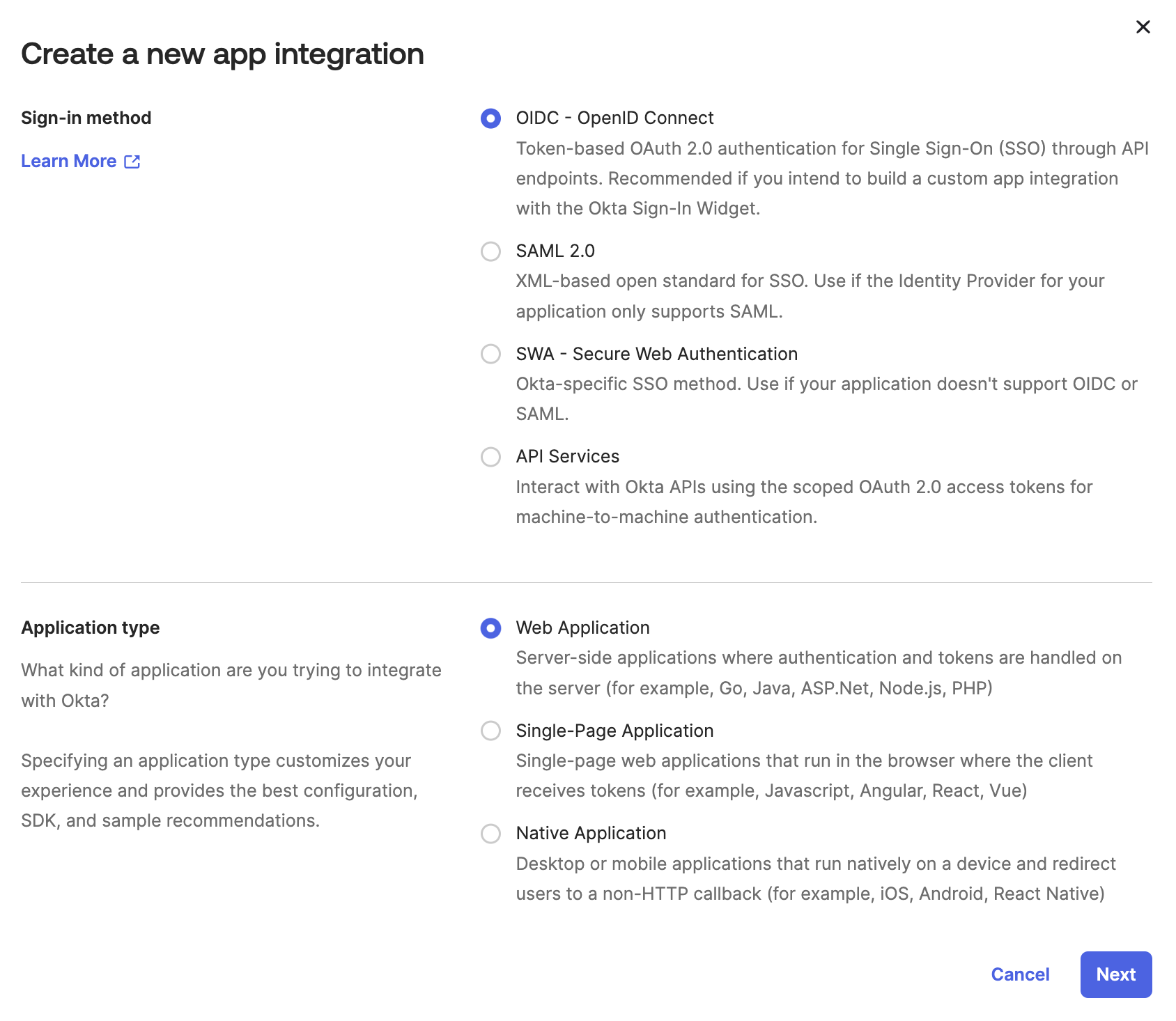
Task: Click the Next button
Action: tap(1115, 974)
